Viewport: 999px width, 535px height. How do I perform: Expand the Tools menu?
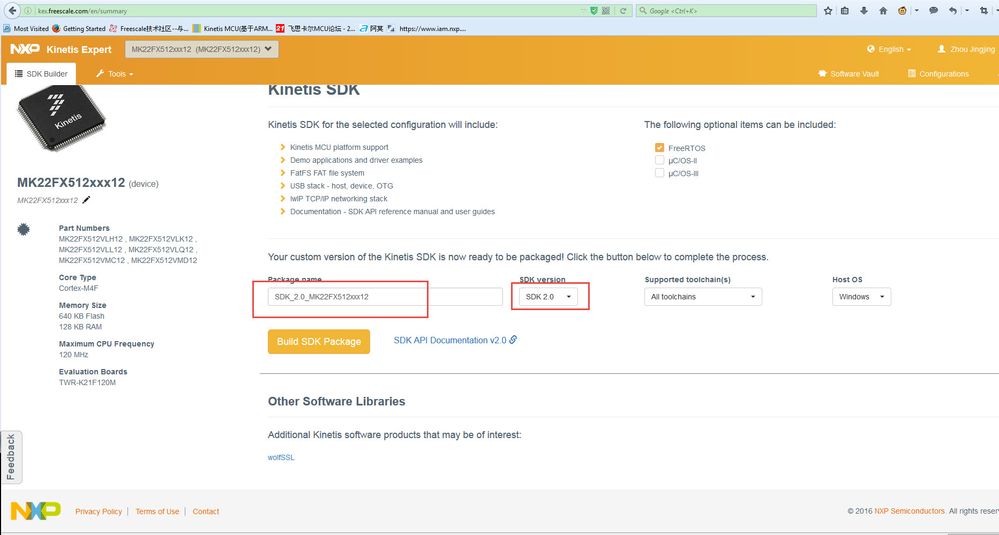(115, 74)
